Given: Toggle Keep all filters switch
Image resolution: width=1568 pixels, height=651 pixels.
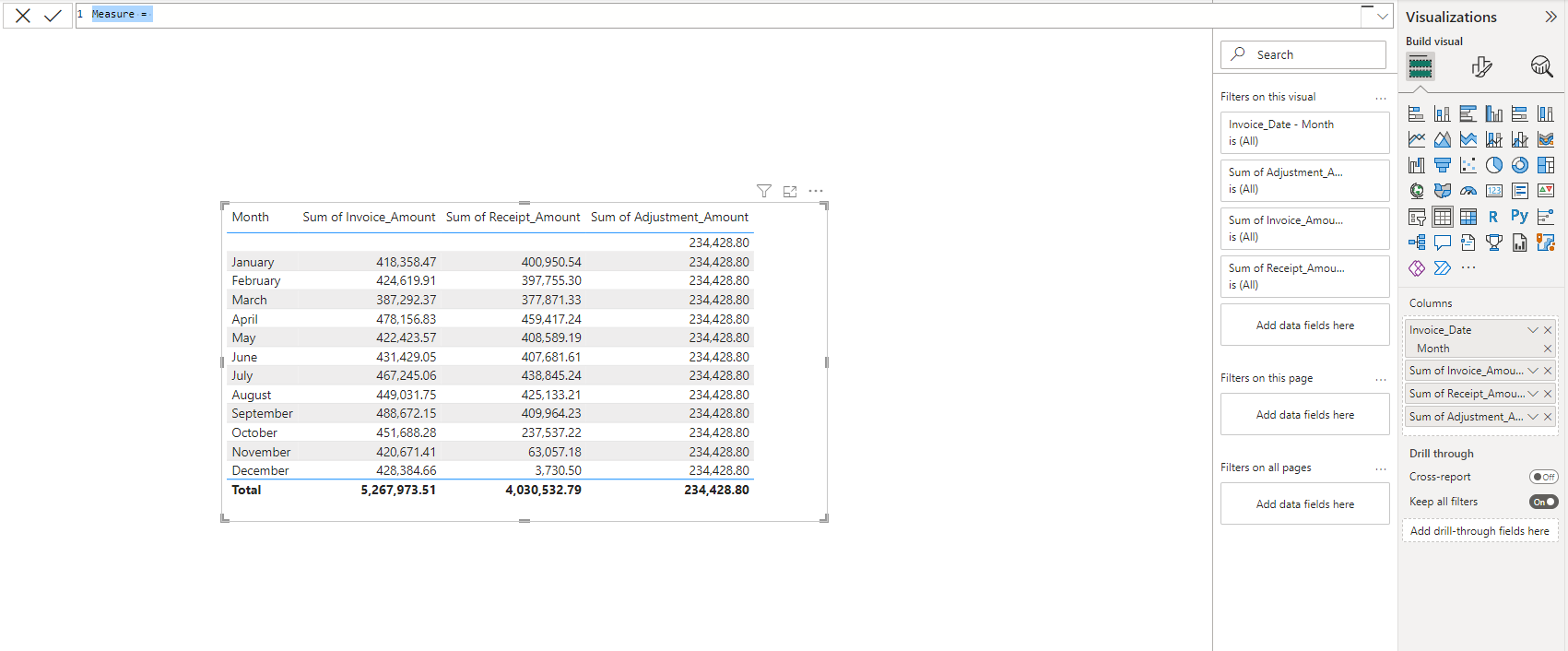Looking at the screenshot, I should point(1543,502).
